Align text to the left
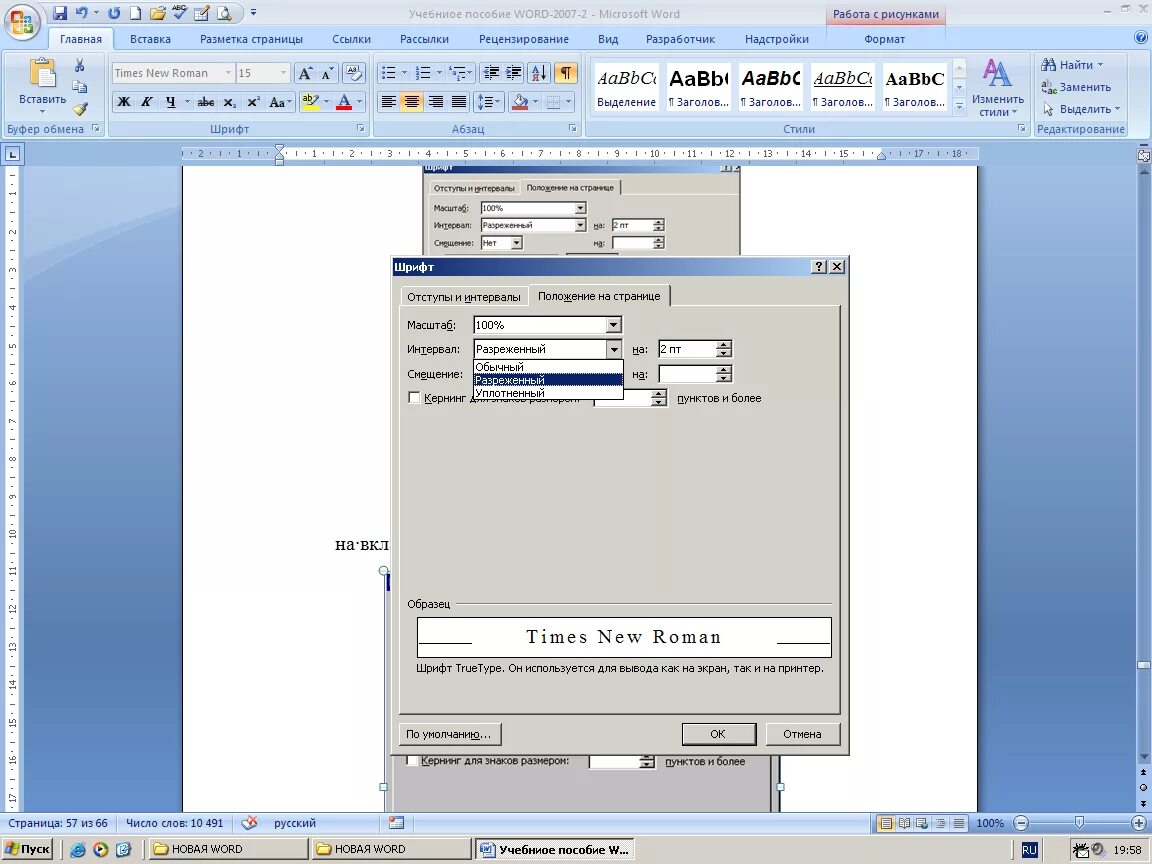 pos(389,102)
